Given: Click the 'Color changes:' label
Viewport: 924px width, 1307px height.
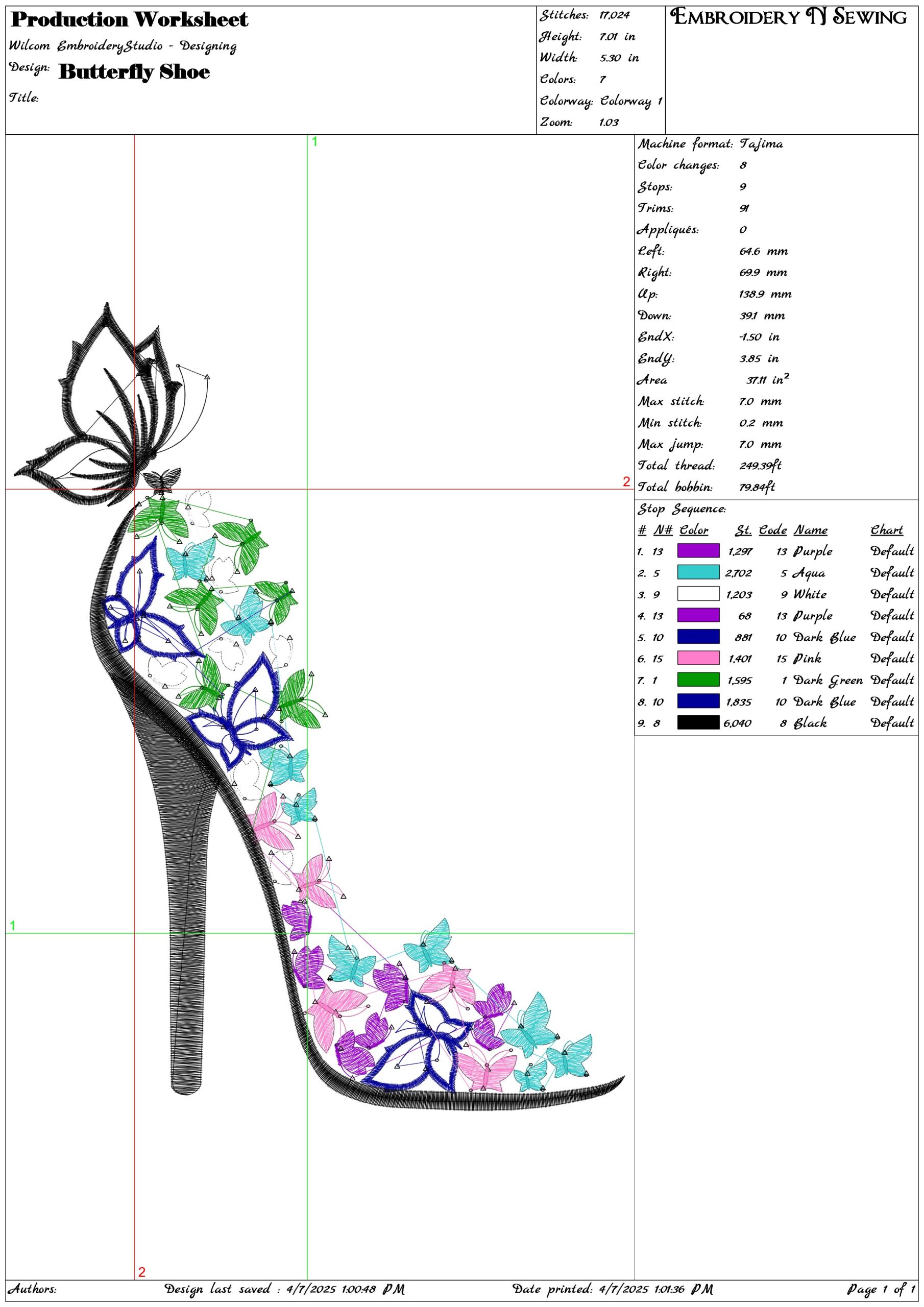Looking at the screenshot, I should coord(678,165).
